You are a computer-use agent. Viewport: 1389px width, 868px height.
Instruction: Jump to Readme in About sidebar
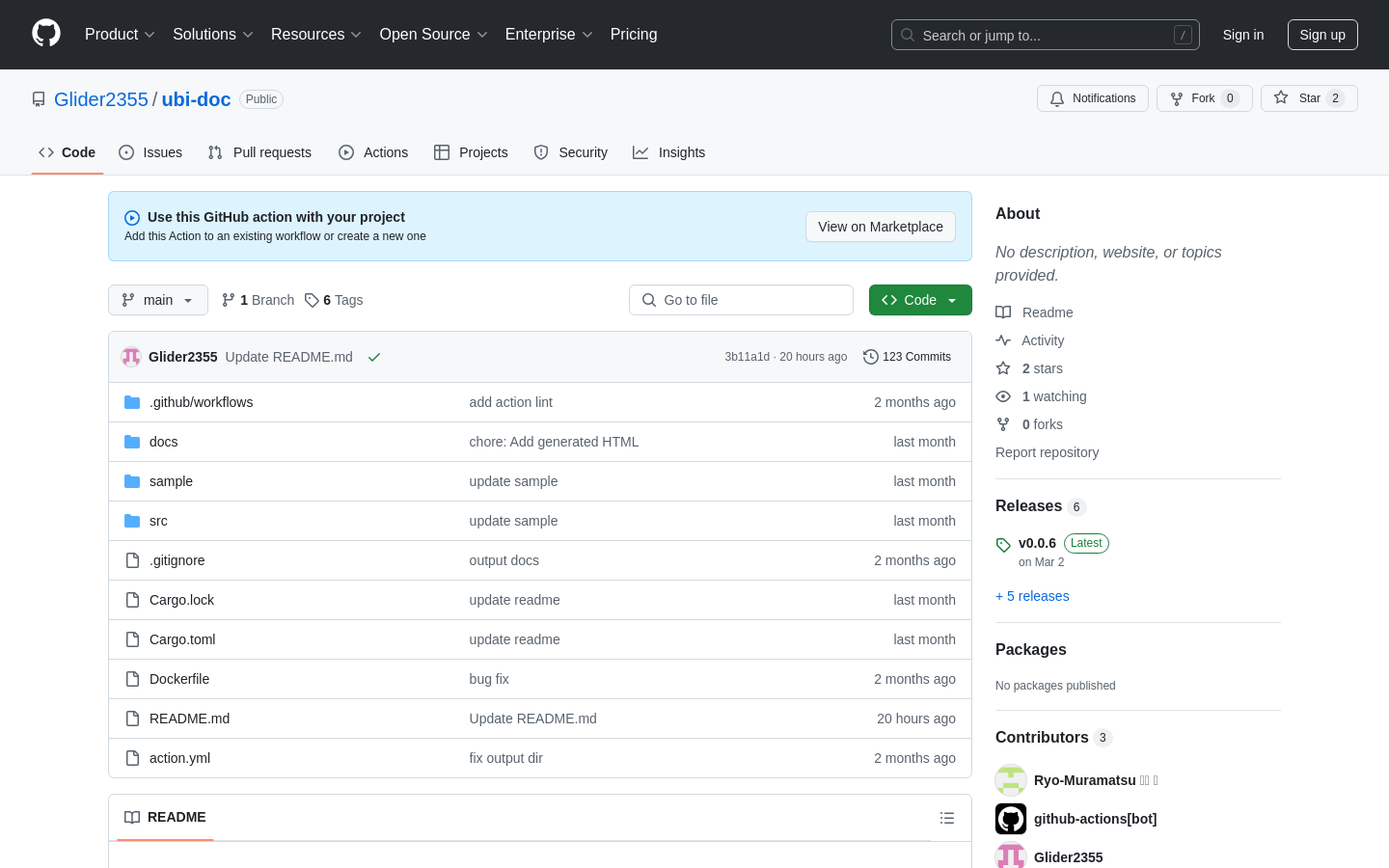1035,312
